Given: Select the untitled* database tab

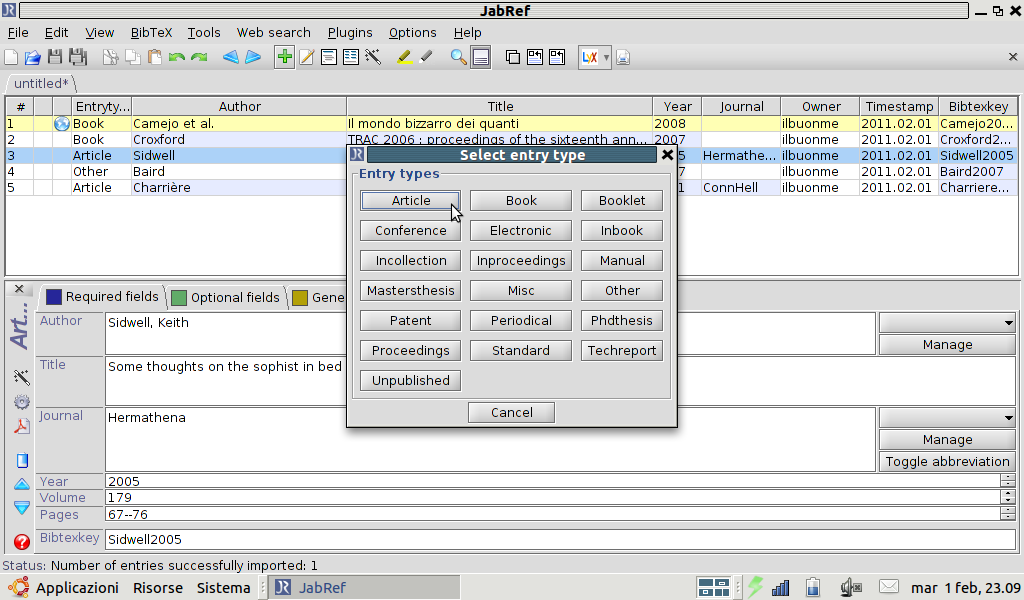Looking at the screenshot, I should [x=41, y=84].
